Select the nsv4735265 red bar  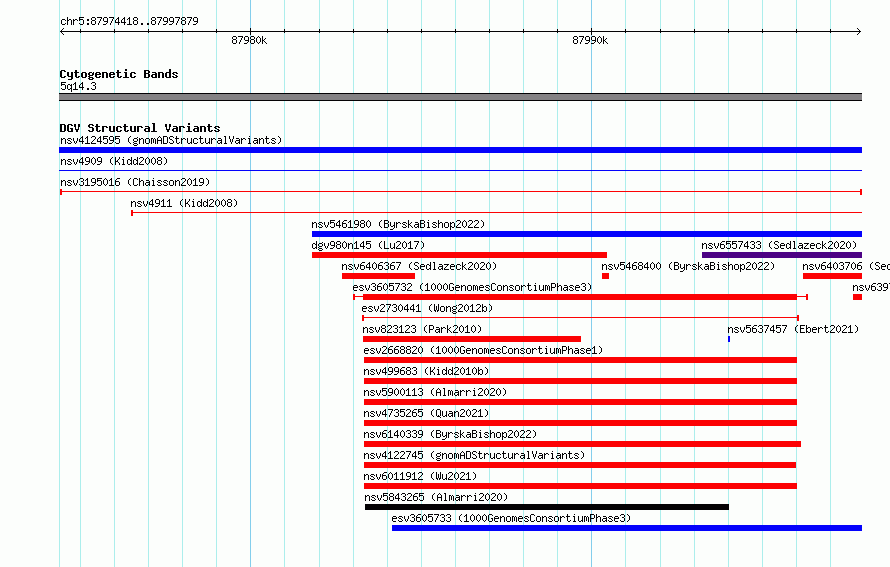pyautogui.click(x=581, y=423)
